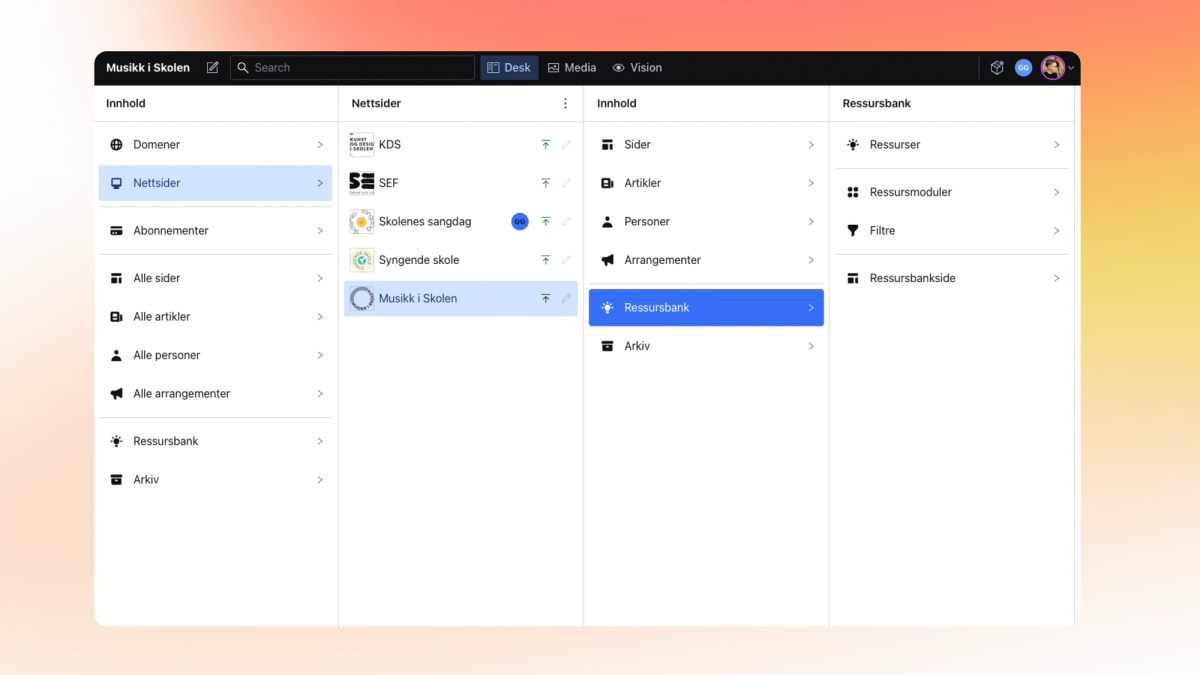
Task: Expand the Alle sider row chevron
Action: click(320, 279)
